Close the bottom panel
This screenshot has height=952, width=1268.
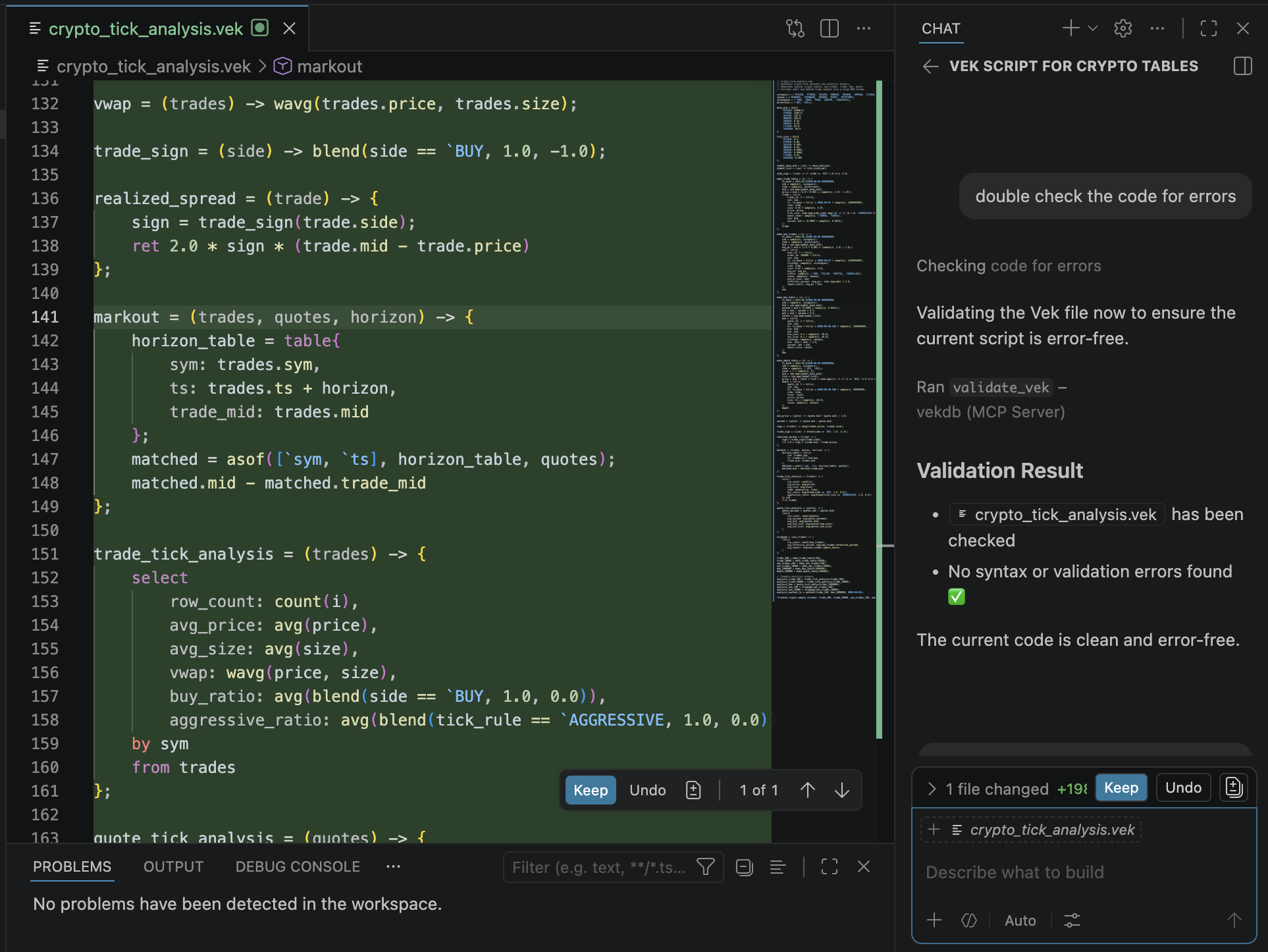(864, 867)
